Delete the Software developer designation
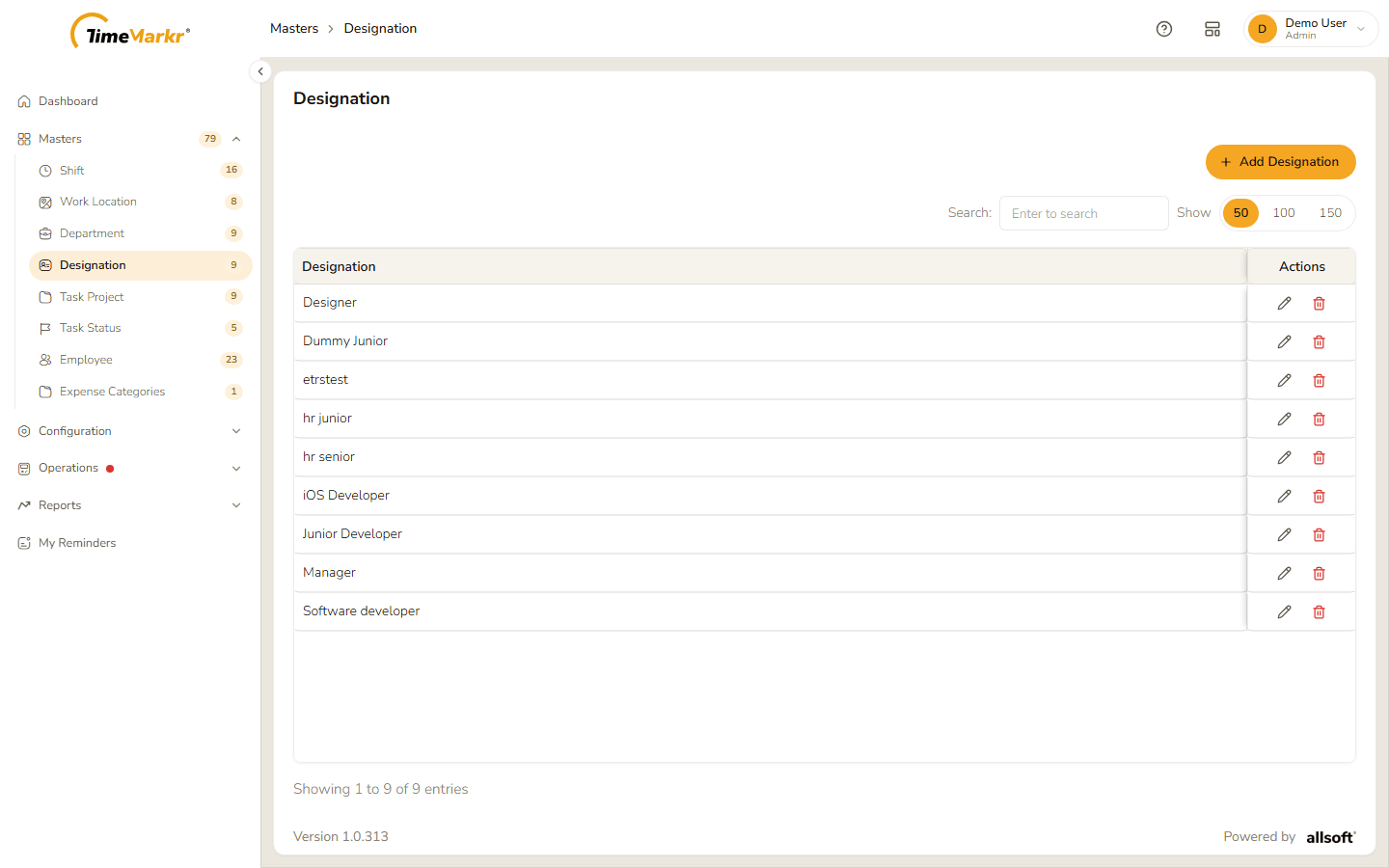1389x868 pixels. (1319, 612)
